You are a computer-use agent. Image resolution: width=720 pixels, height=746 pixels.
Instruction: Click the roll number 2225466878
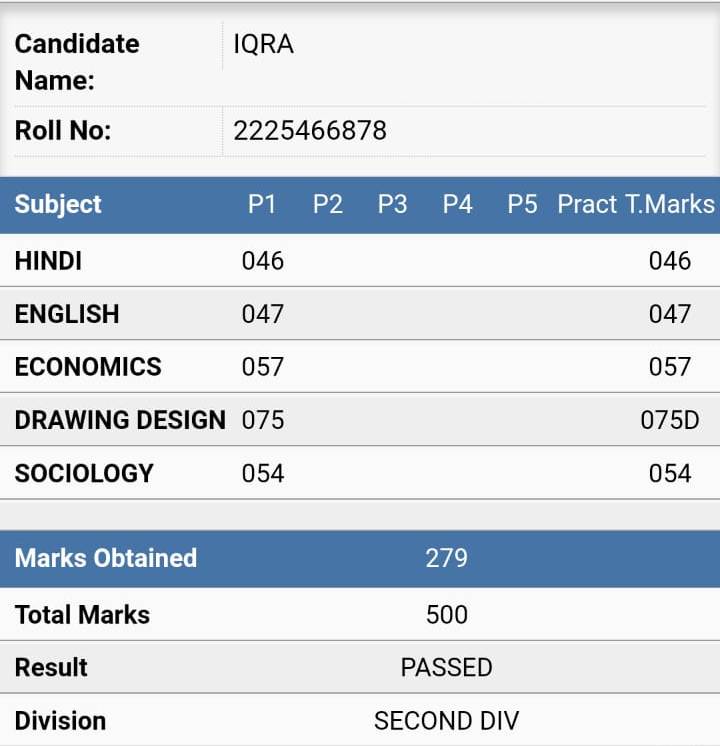(x=310, y=130)
